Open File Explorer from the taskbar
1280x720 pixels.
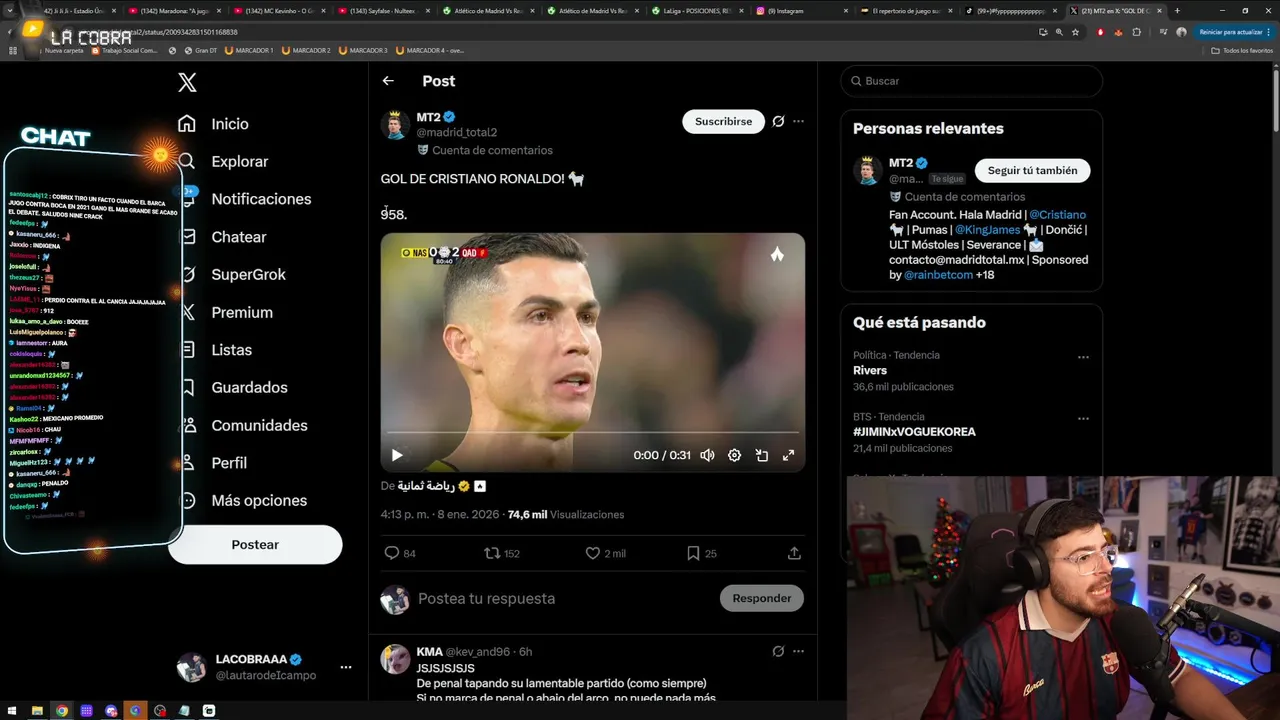[x=37, y=711]
